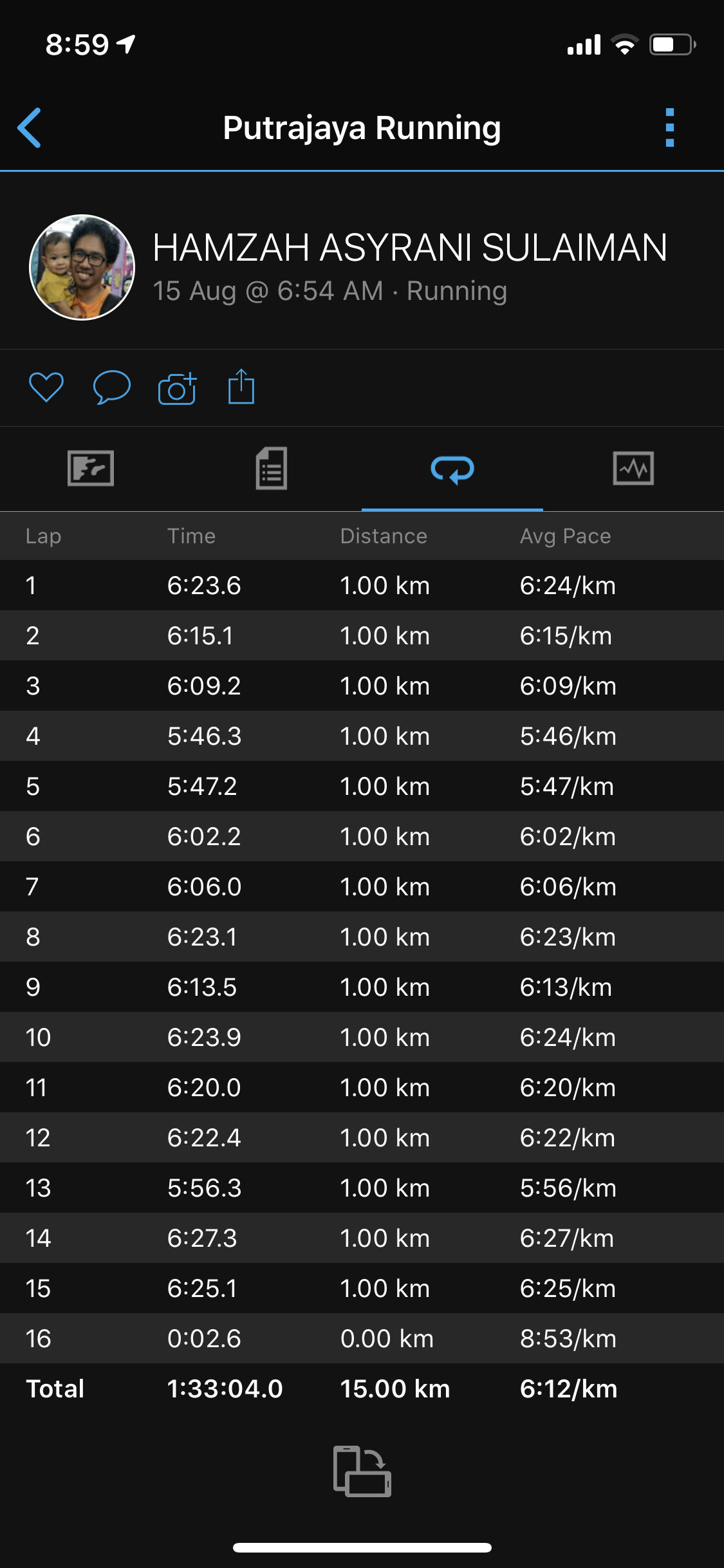Open HAMZAH ASYRANI SULAIMAN profile name

[x=410, y=248]
